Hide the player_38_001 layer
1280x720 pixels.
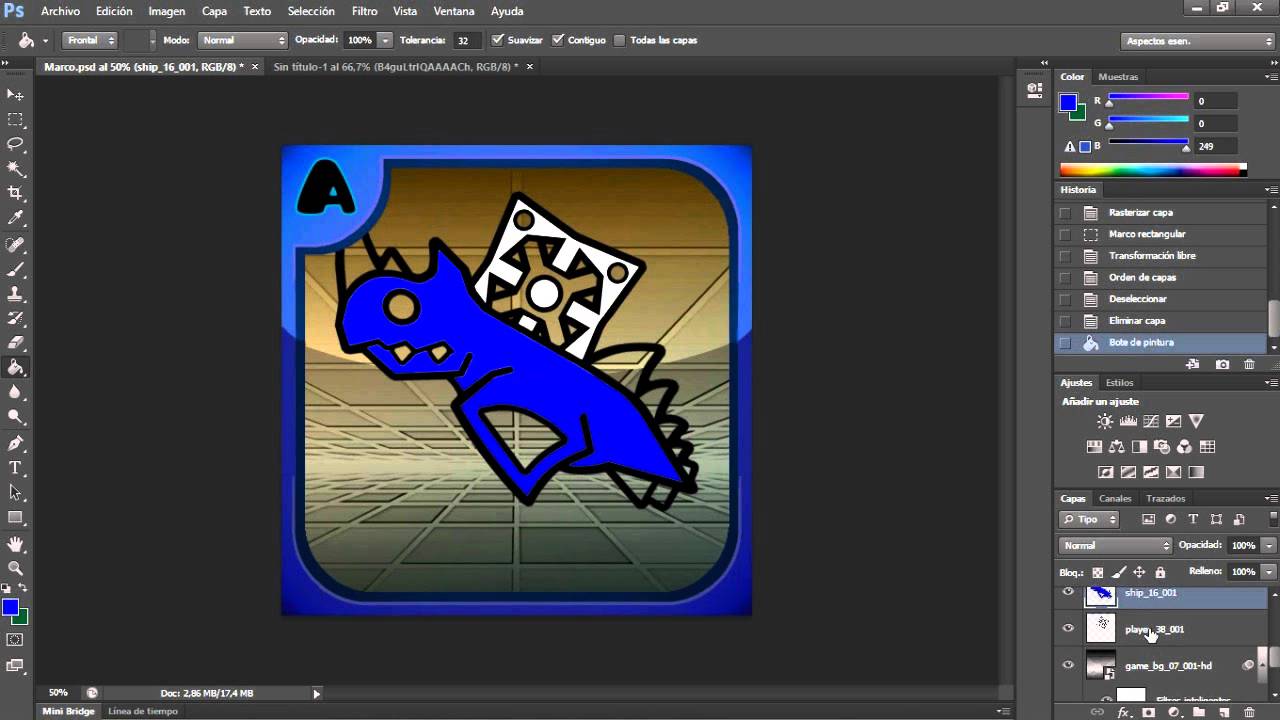point(1068,629)
